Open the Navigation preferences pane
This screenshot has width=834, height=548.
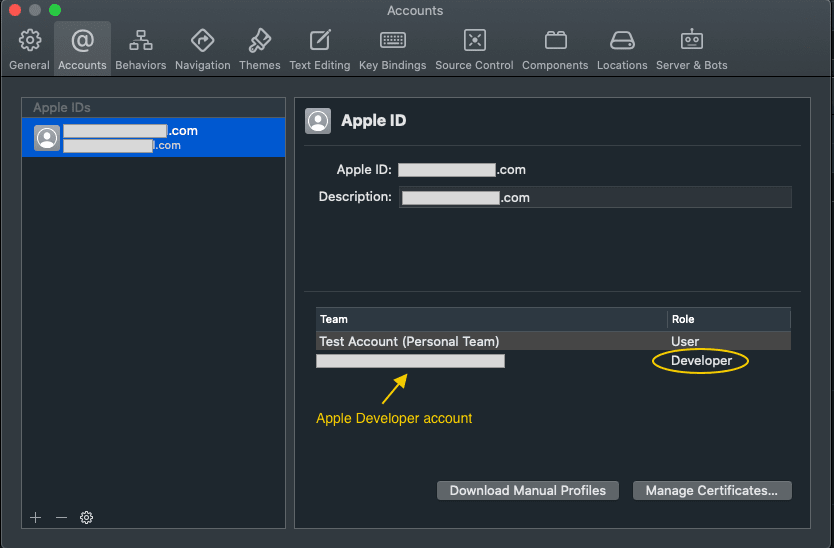(x=203, y=49)
